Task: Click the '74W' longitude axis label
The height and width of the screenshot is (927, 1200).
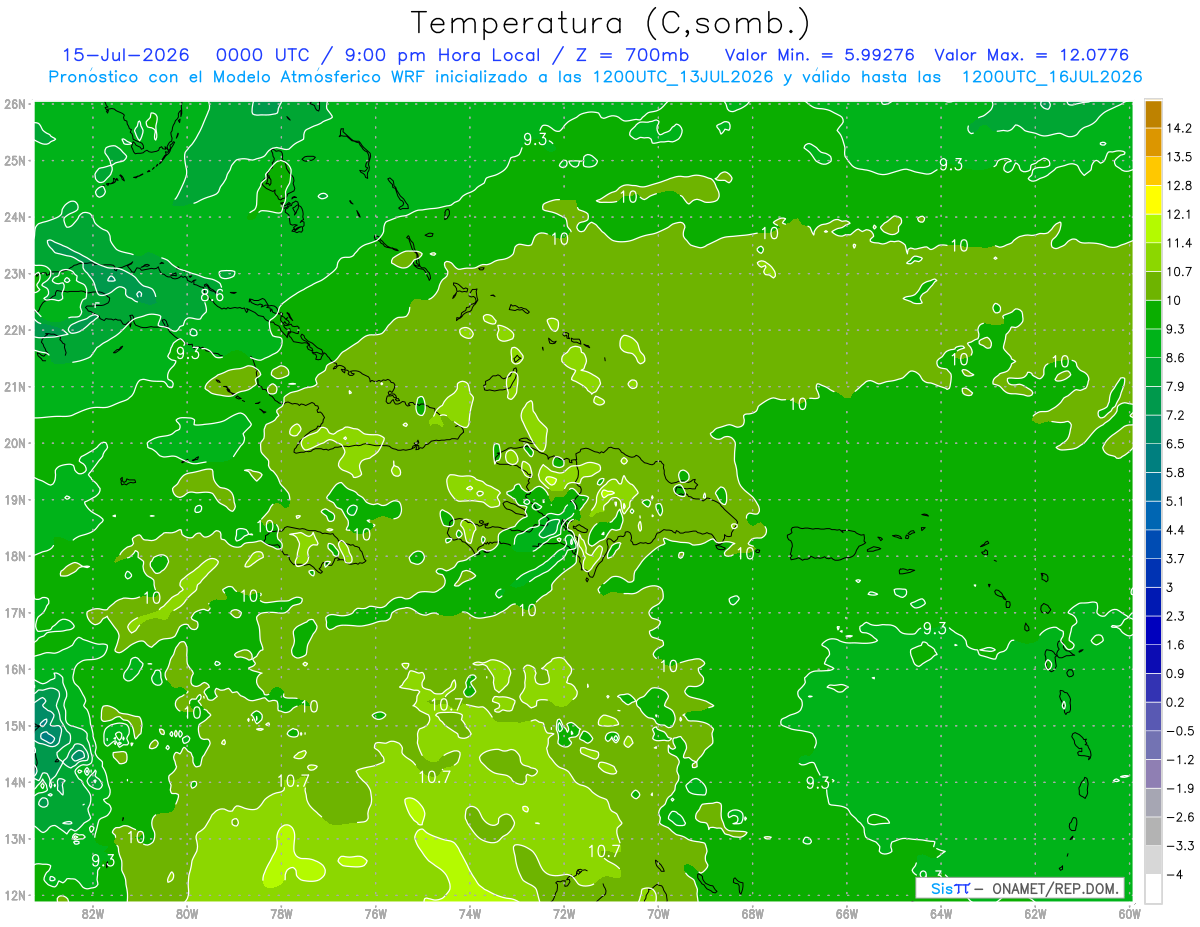Action: pyautogui.click(x=470, y=912)
